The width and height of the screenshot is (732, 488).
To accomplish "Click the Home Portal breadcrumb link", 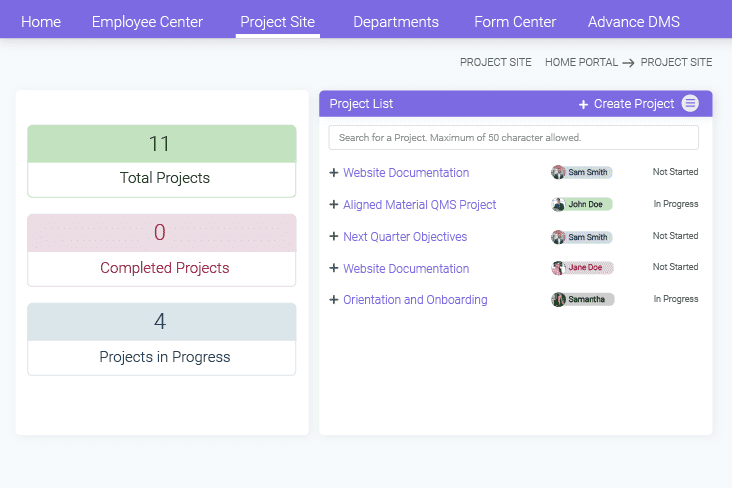I will [x=581, y=62].
